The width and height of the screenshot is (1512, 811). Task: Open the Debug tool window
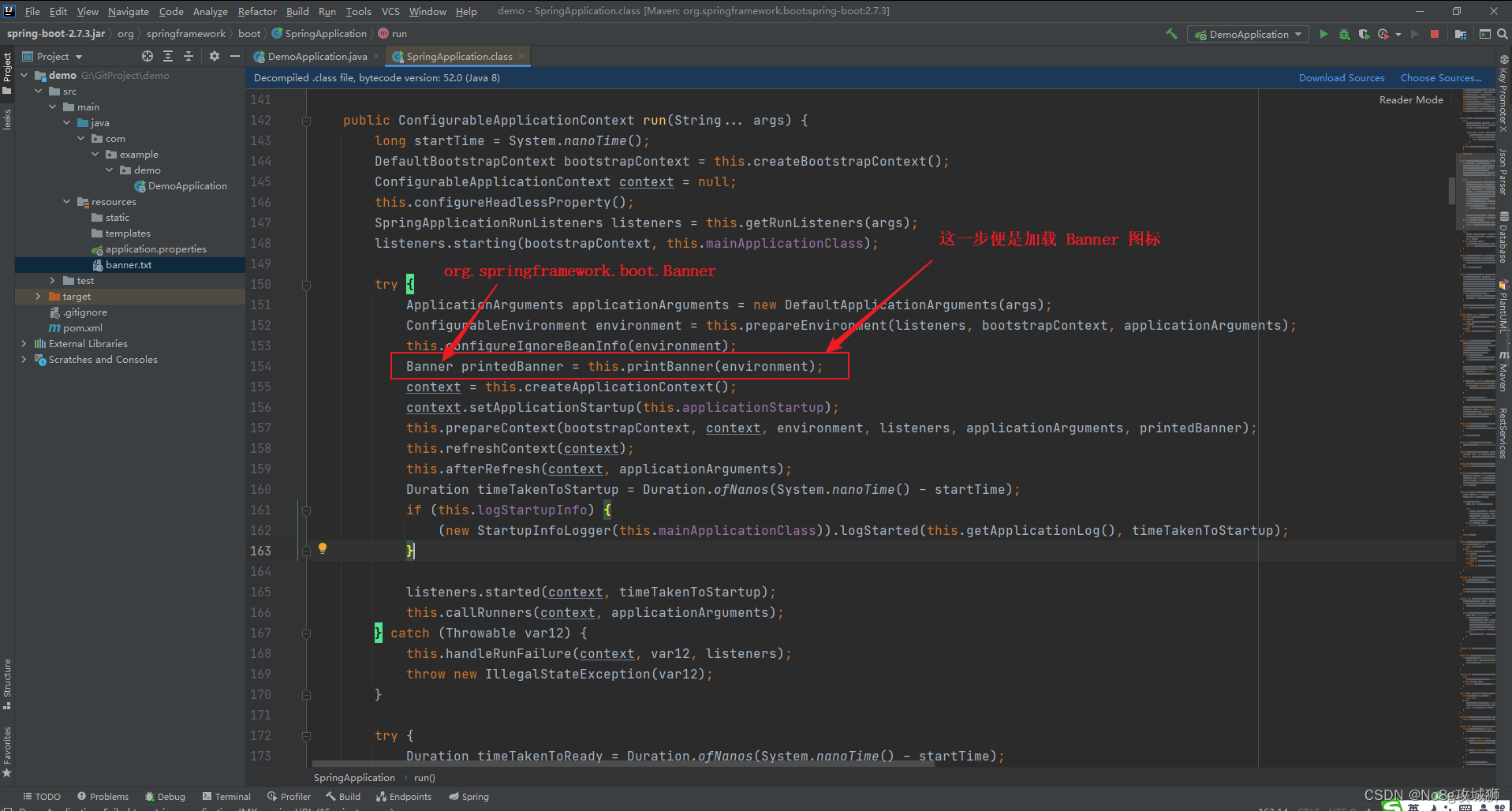(x=165, y=797)
